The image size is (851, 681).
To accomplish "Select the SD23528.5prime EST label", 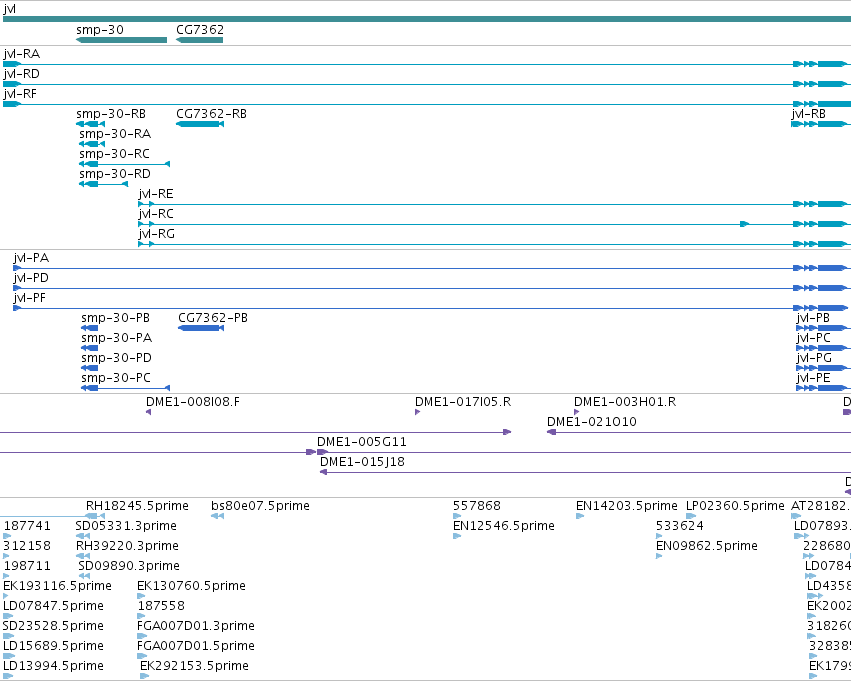I will [x=53, y=627].
